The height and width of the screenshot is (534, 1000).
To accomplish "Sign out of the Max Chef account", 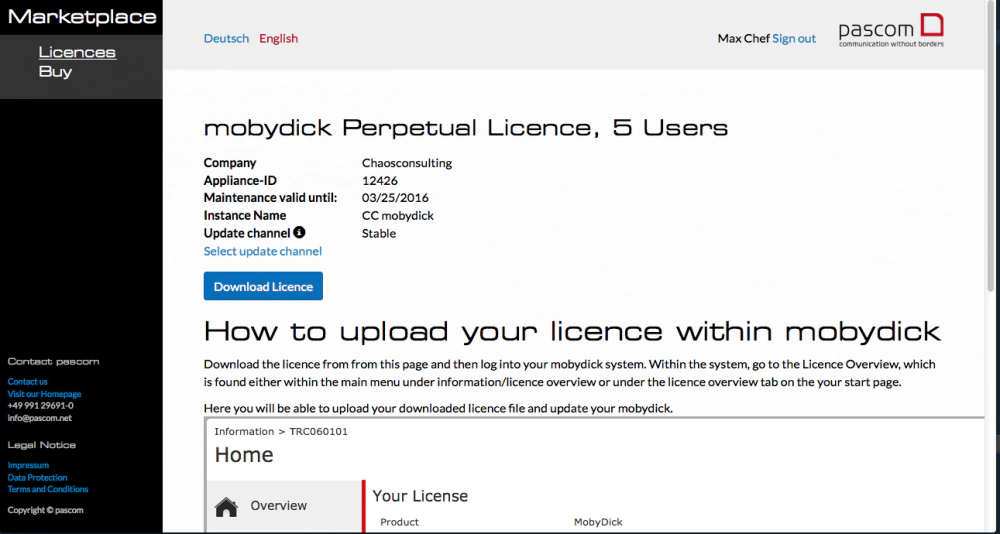I will 794,39.
